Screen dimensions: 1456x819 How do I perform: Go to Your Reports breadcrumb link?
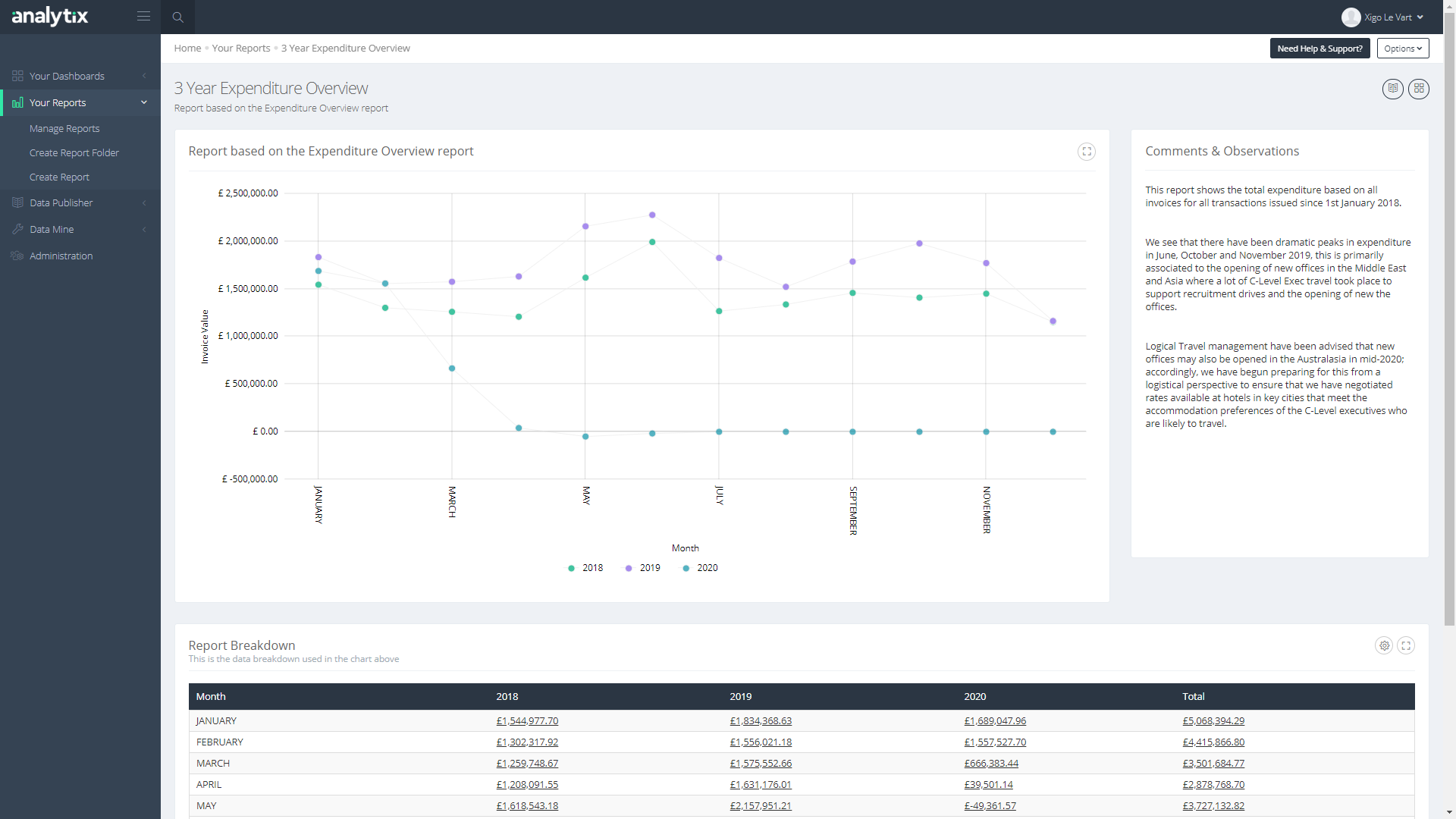pyautogui.click(x=241, y=49)
